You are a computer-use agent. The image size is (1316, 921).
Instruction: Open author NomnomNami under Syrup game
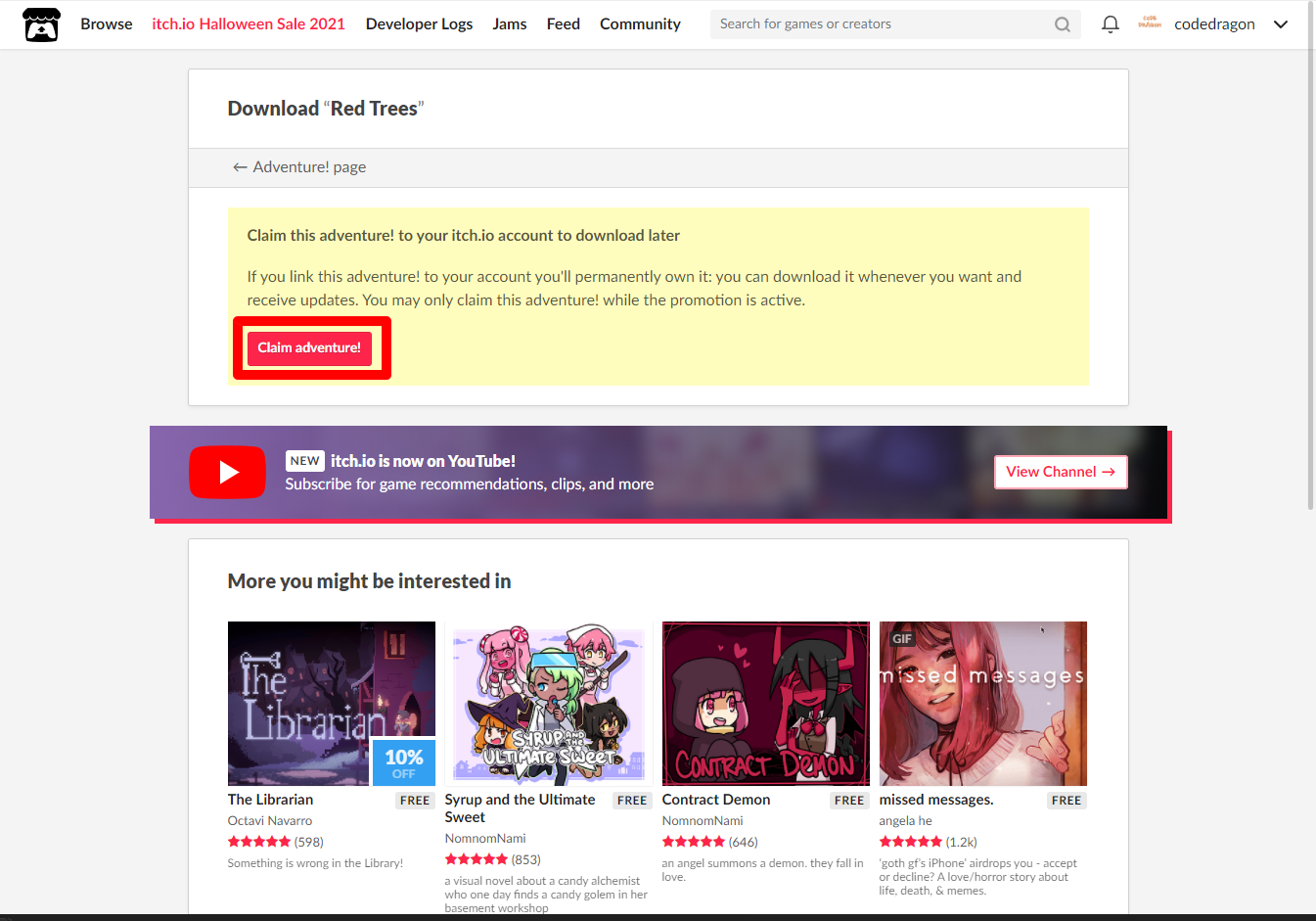pos(485,839)
